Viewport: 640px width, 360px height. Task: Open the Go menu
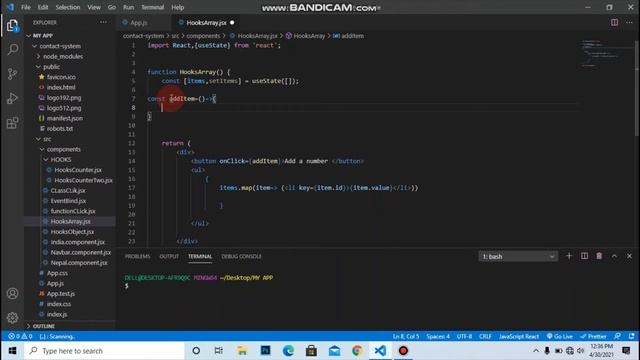pyautogui.click(x=112, y=7)
